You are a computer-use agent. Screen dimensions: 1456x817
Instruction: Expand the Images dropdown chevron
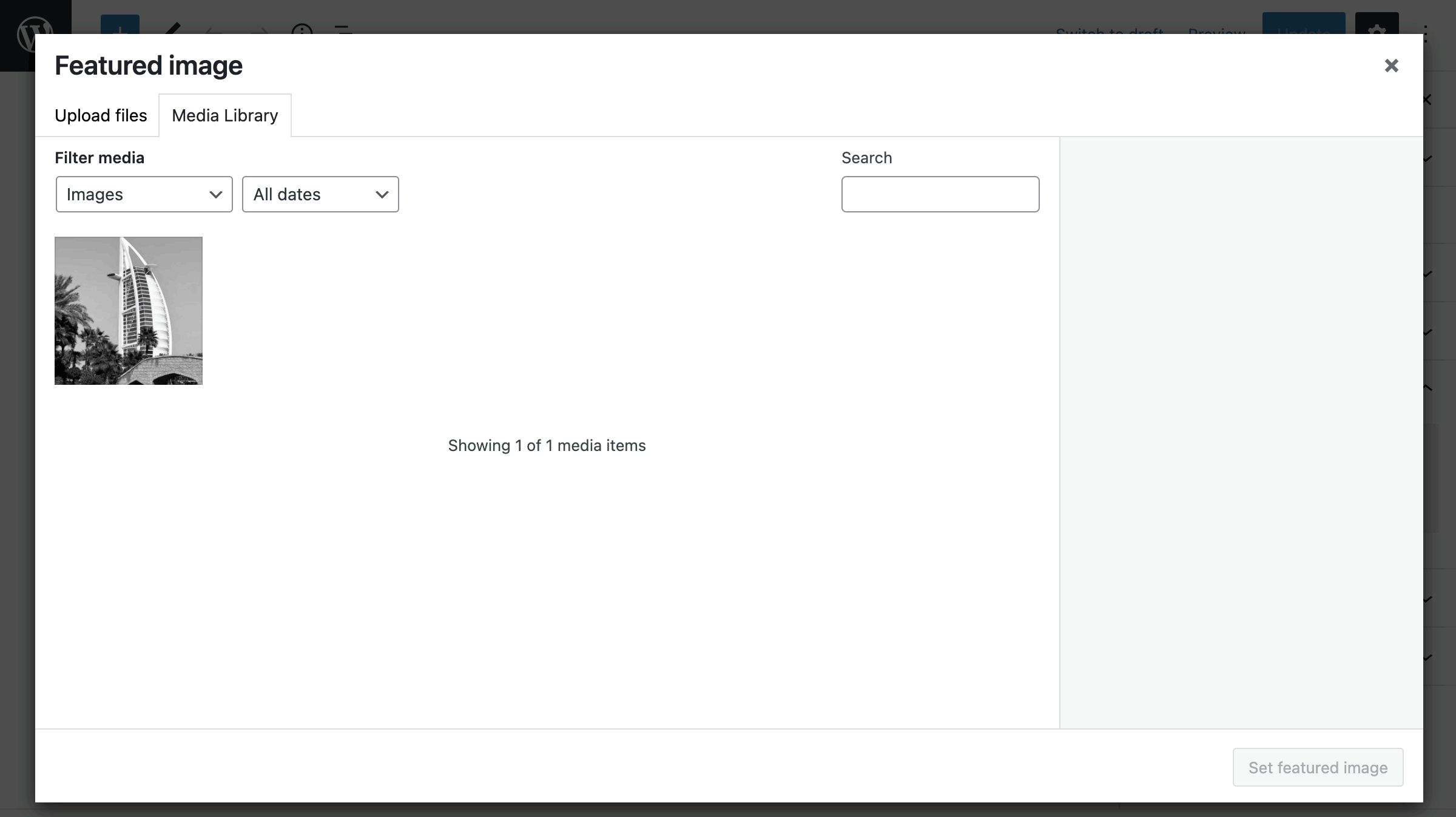[x=216, y=194]
